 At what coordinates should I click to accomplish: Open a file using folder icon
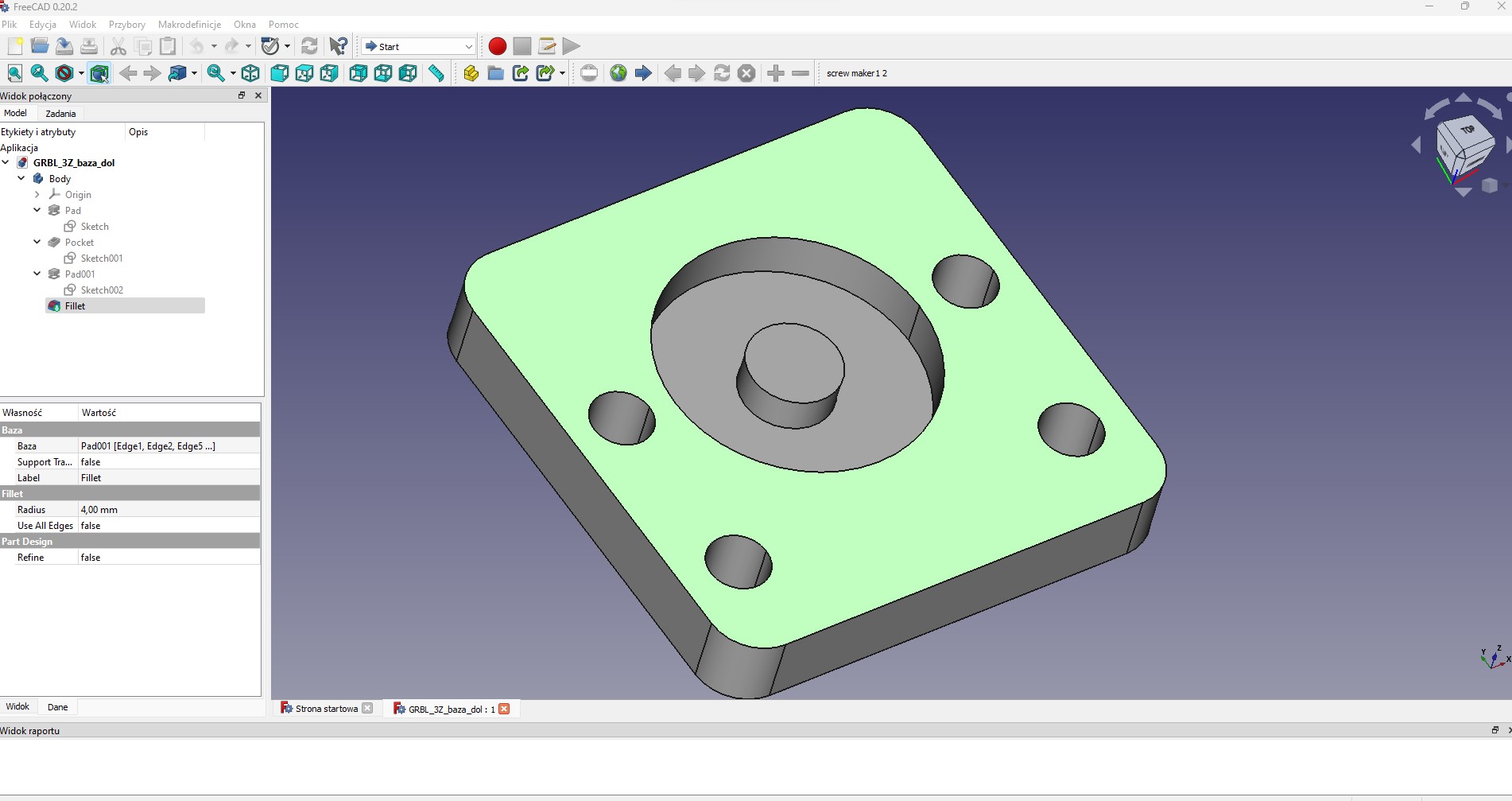point(40,46)
